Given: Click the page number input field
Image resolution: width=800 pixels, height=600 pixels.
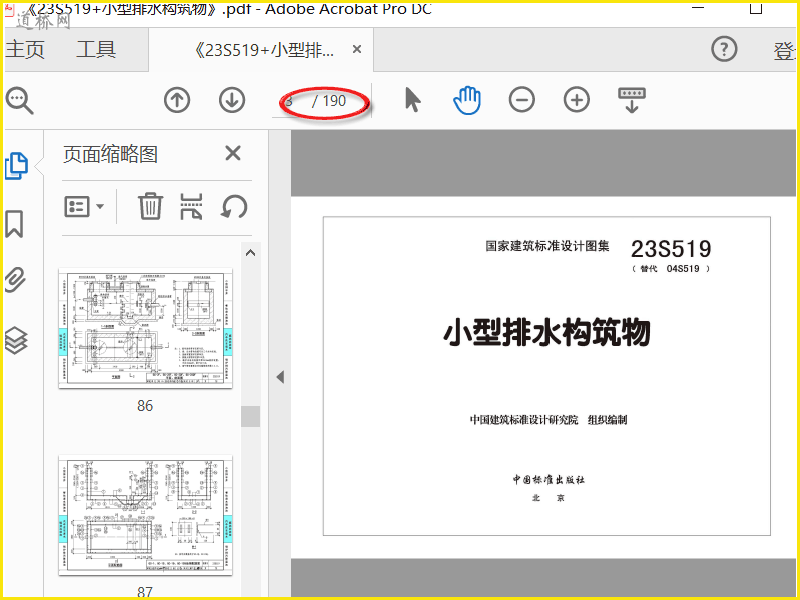Looking at the screenshot, I should (290, 101).
